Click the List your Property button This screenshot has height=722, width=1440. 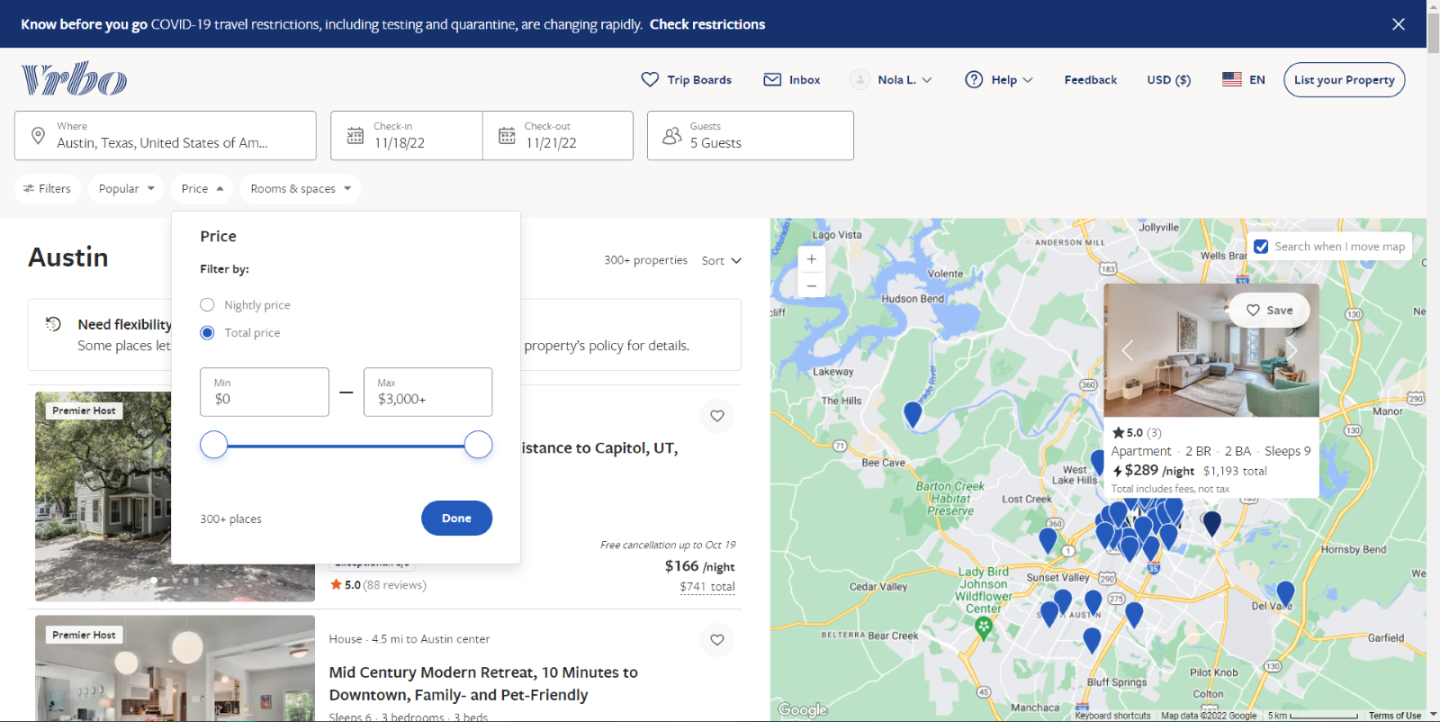point(1343,80)
